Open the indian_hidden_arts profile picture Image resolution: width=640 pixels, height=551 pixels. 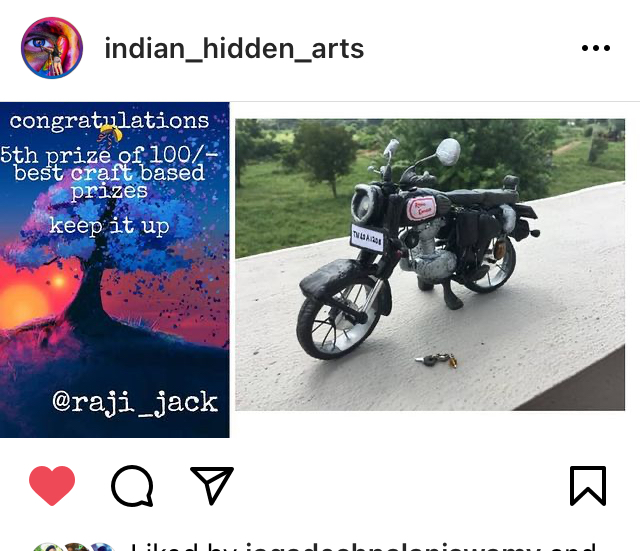(52, 48)
